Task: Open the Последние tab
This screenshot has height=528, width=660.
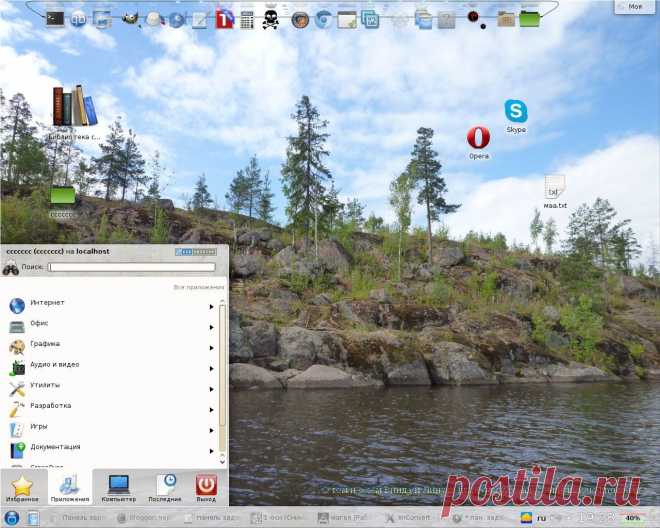Action: coord(165,487)
